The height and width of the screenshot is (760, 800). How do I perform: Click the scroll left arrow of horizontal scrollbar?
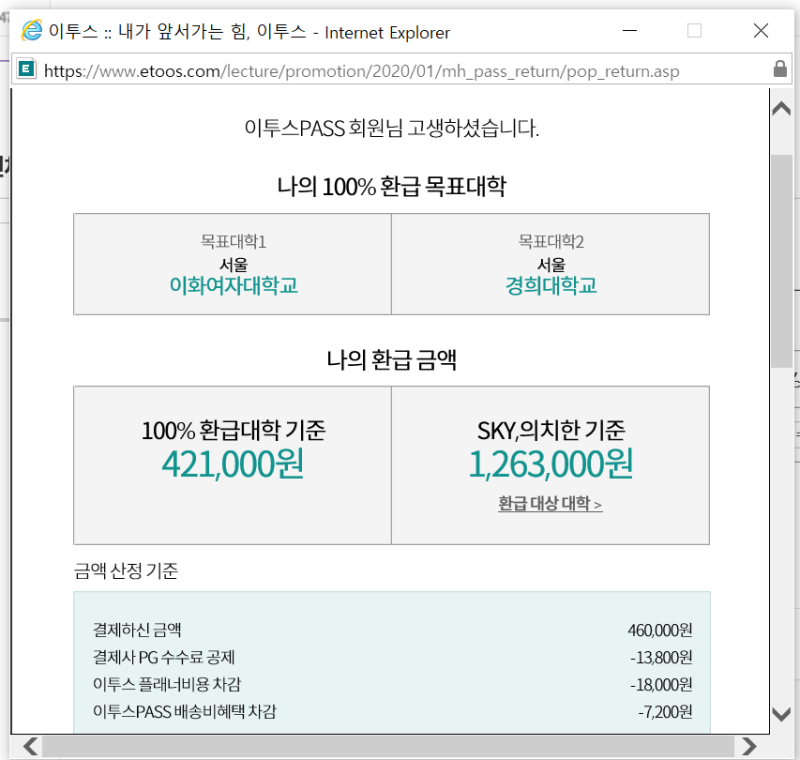click(x=31, y=746)
